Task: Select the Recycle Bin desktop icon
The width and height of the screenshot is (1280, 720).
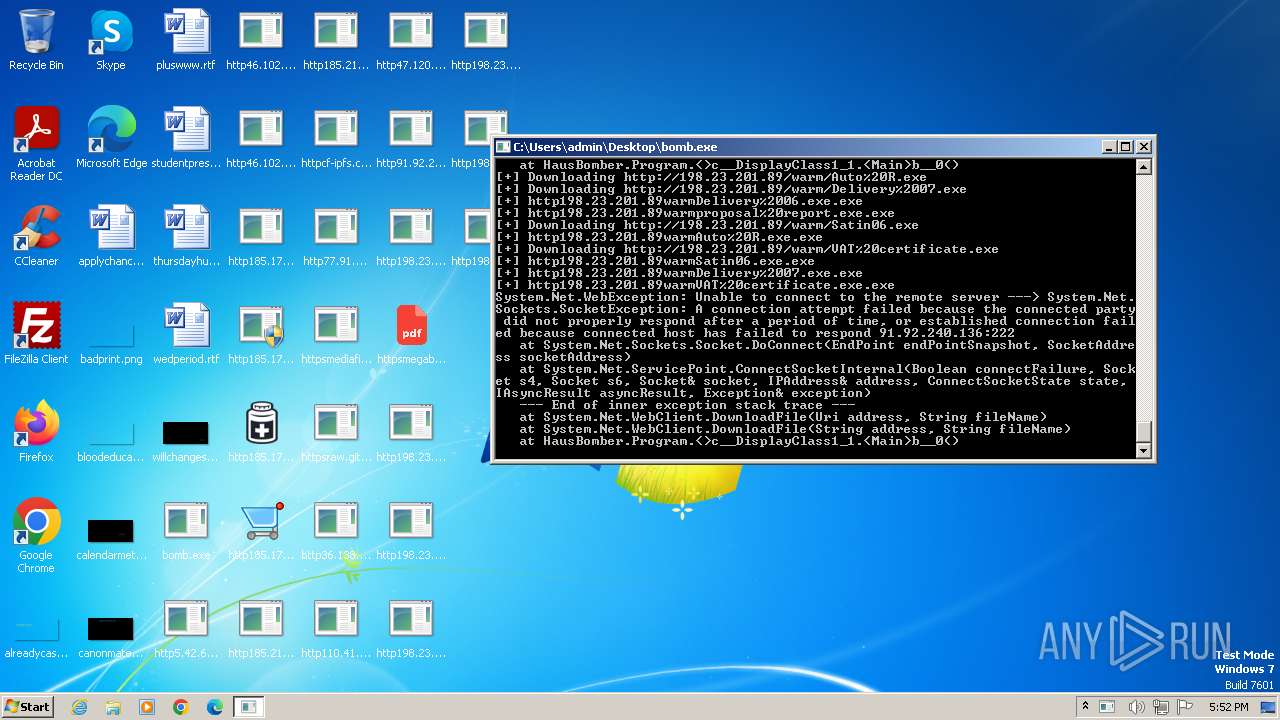Action: tap(36, 40)
